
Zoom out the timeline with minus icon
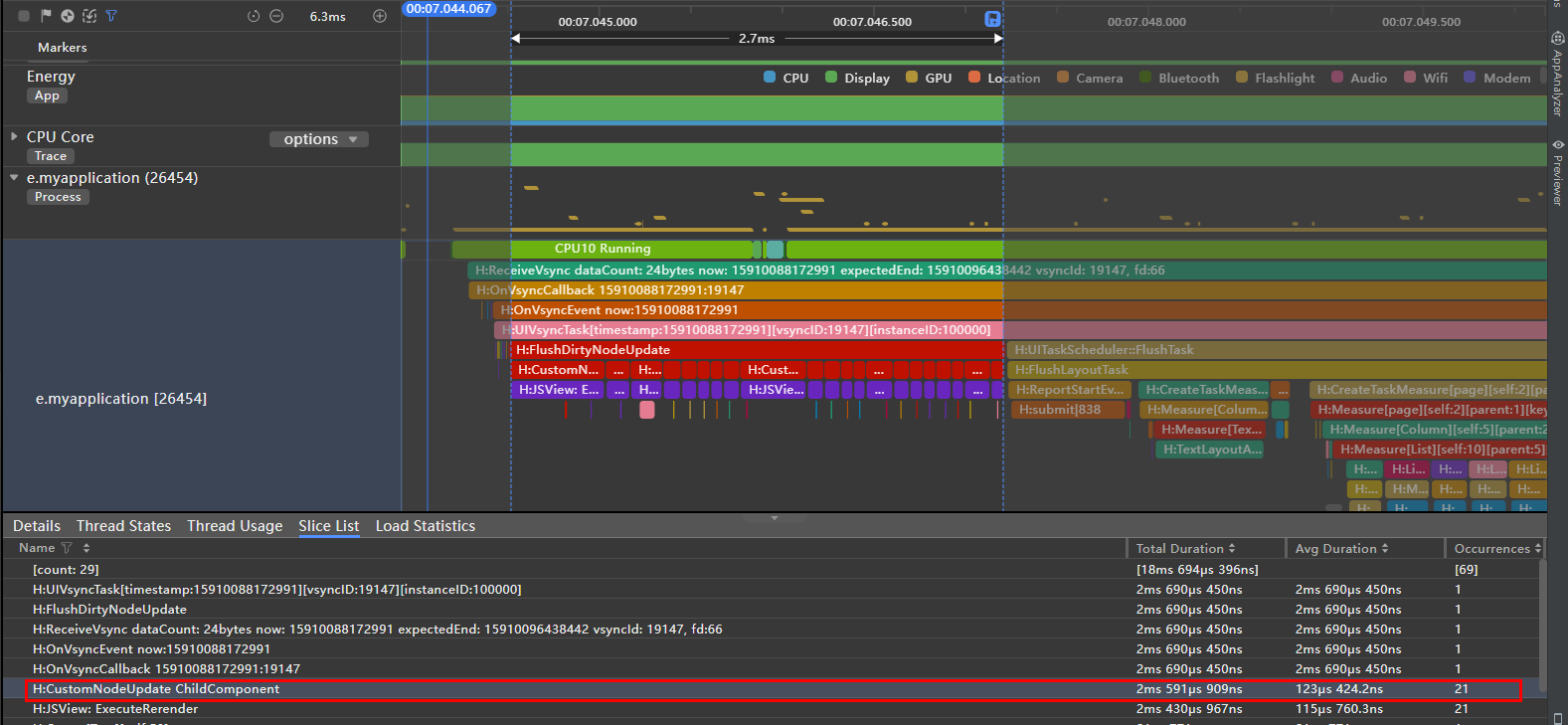point(276,16)
